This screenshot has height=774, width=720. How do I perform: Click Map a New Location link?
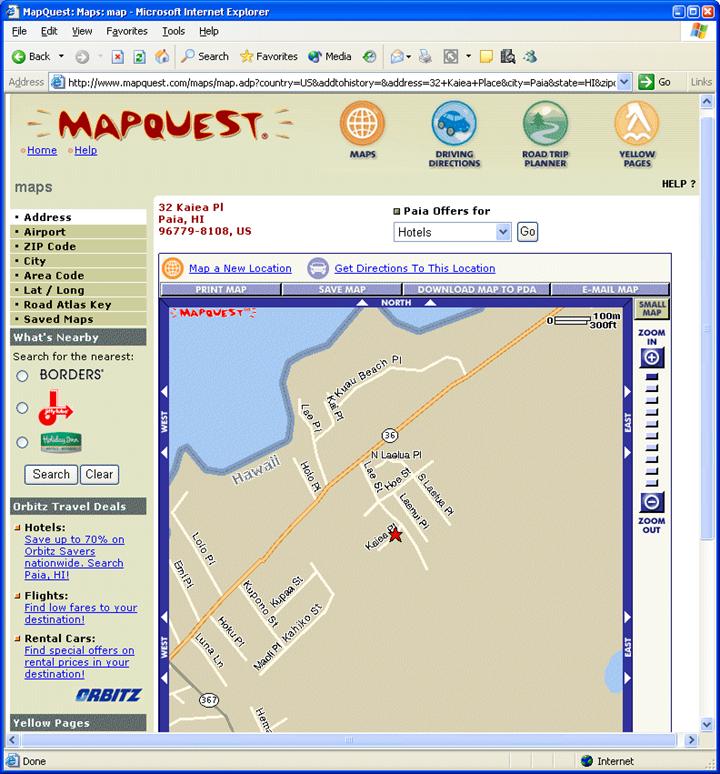(x=240, y=269)
